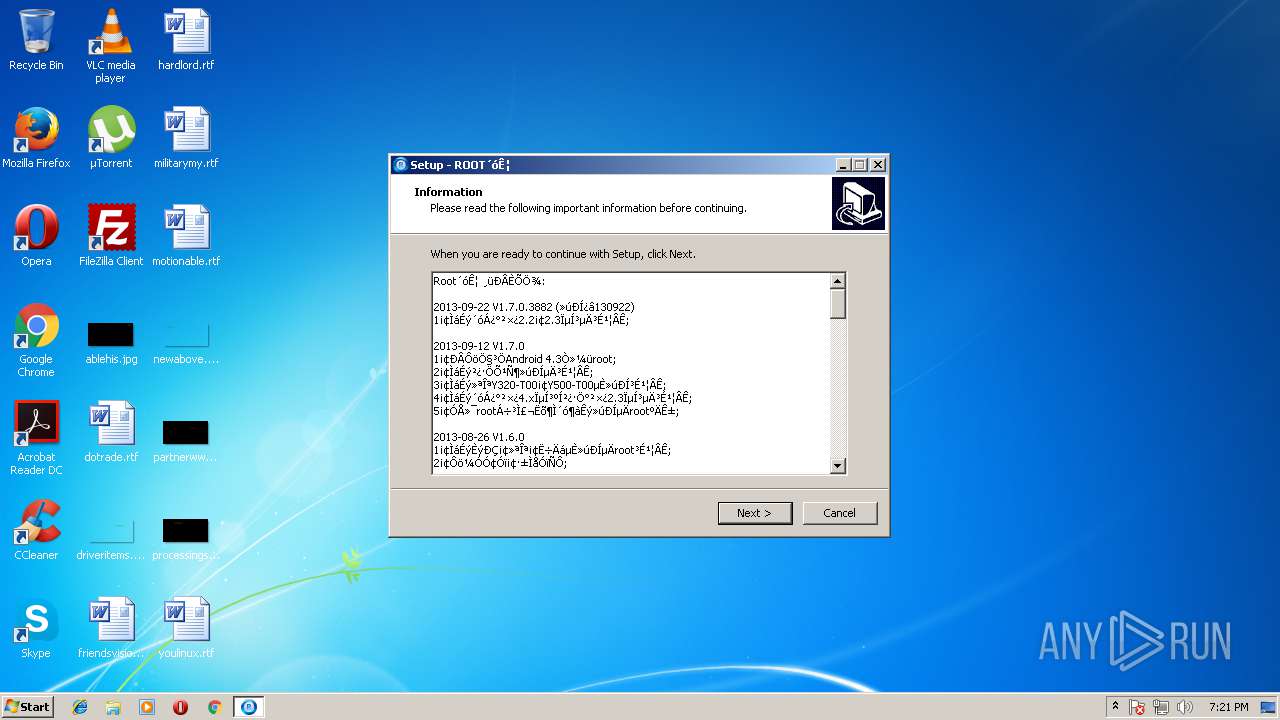Screen dimensions: 1280x720
Task: Select the FileZilla Client shortcut
Action: [x=111, y=236]
